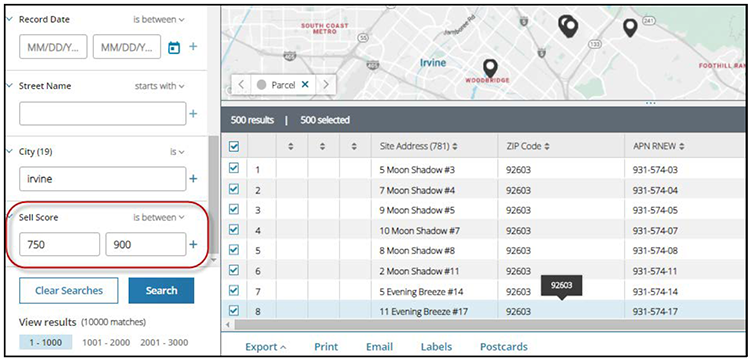Expand the Export options menu
The image size is (750, 360).
266,347
